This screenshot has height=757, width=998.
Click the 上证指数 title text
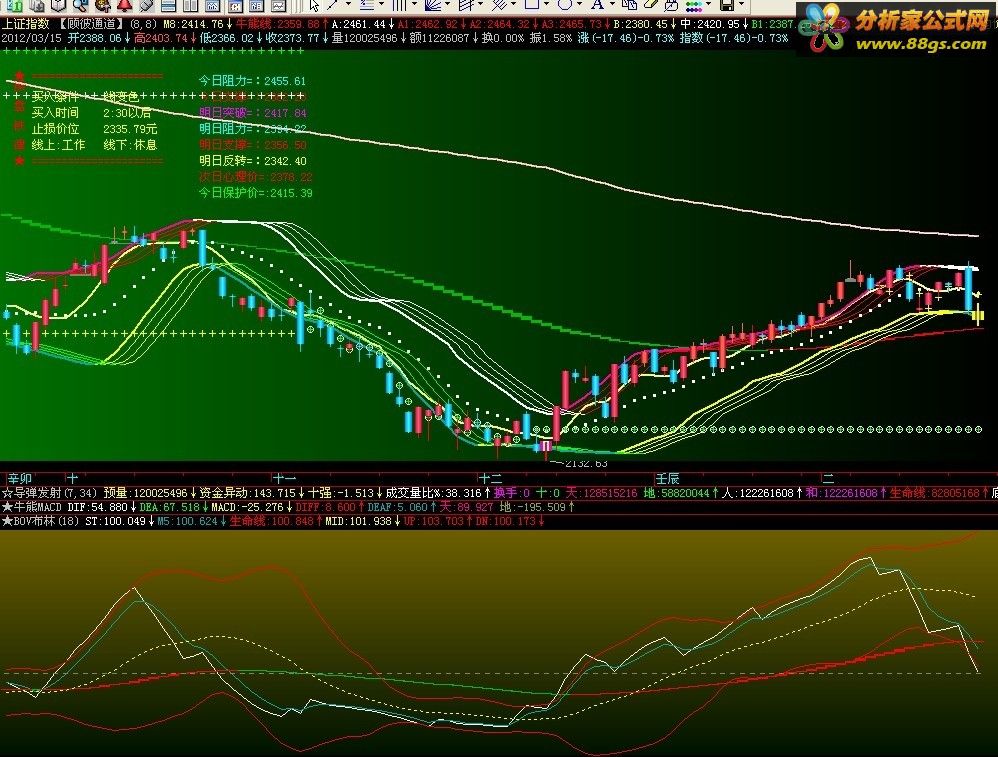pyautogui.click(x=25, y=24)
